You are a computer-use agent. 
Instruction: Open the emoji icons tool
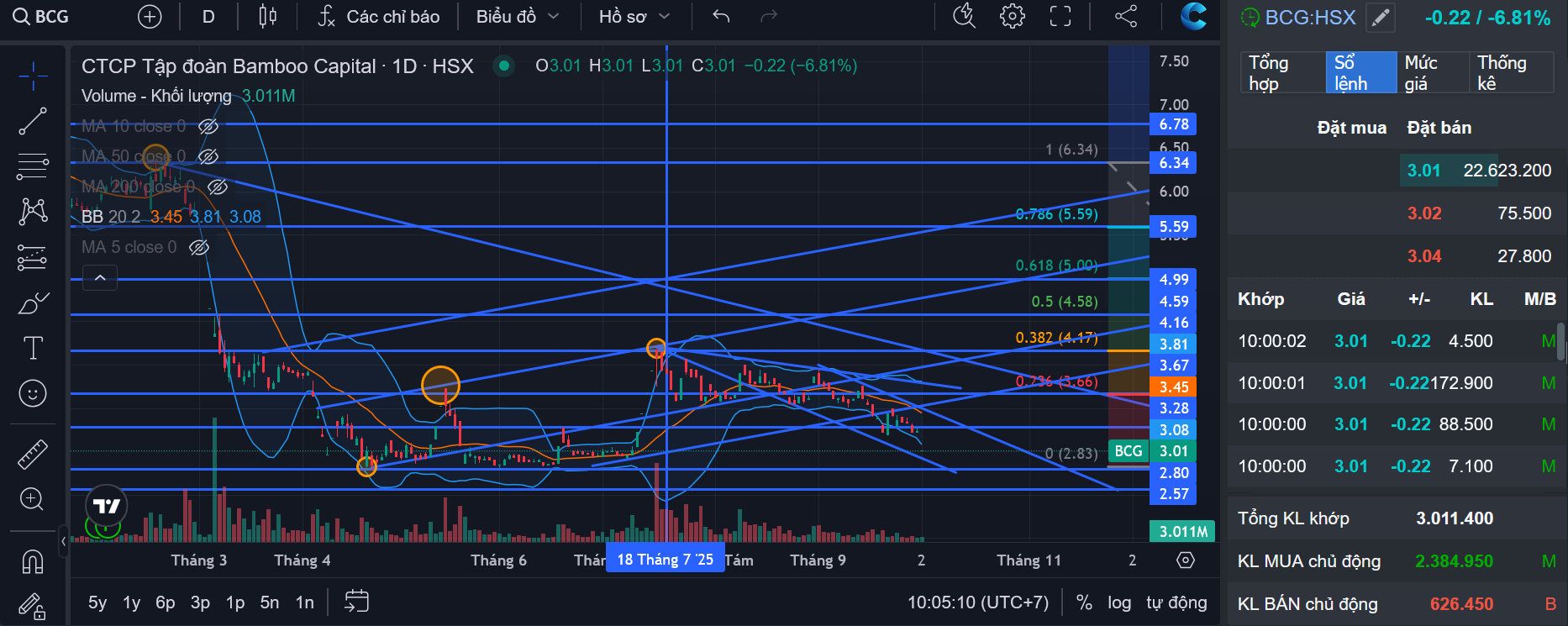[x=33, y=393]
